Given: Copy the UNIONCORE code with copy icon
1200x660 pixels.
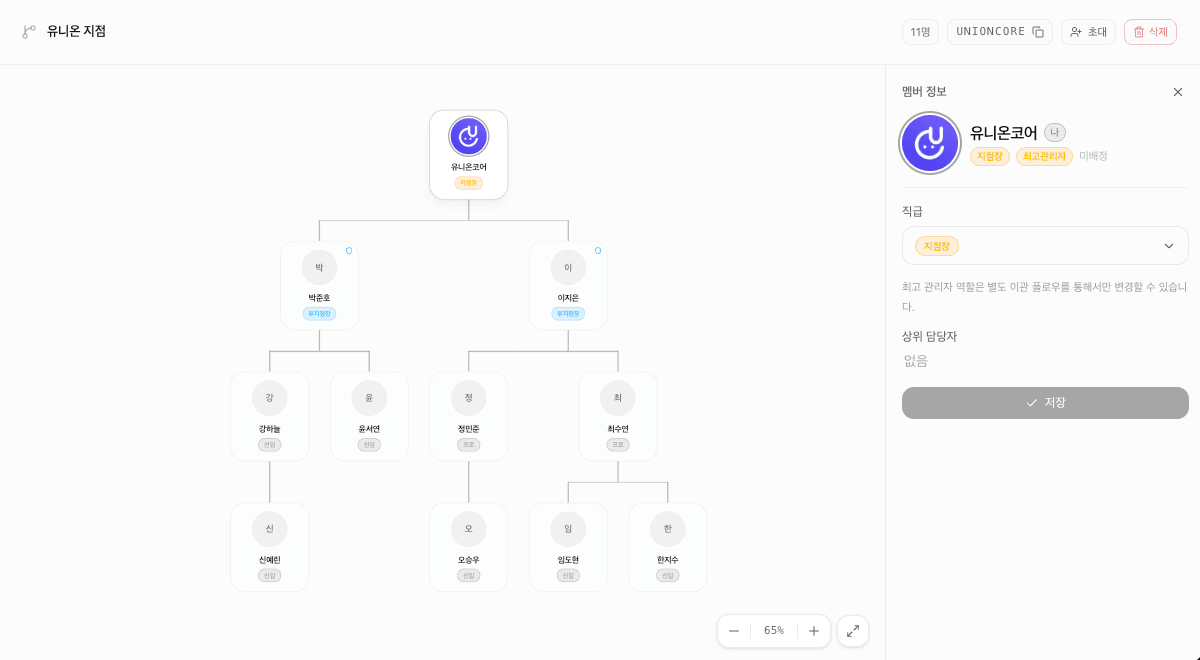Looking at the screenshot, I should 1038,32.
